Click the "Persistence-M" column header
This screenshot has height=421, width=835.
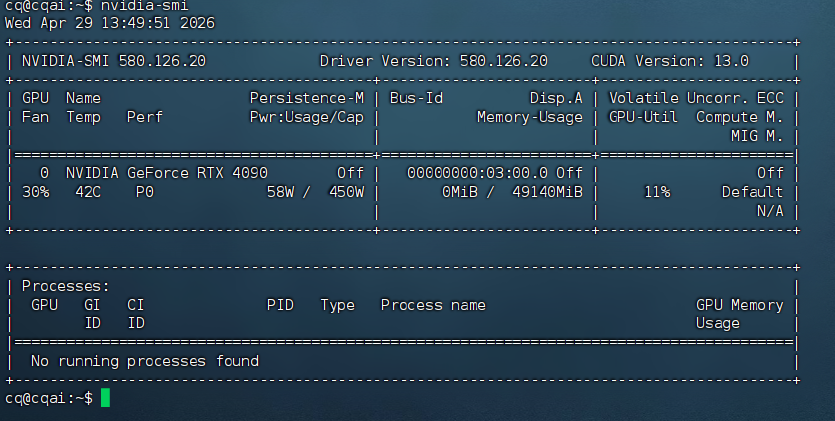click(x=307, y=98)
